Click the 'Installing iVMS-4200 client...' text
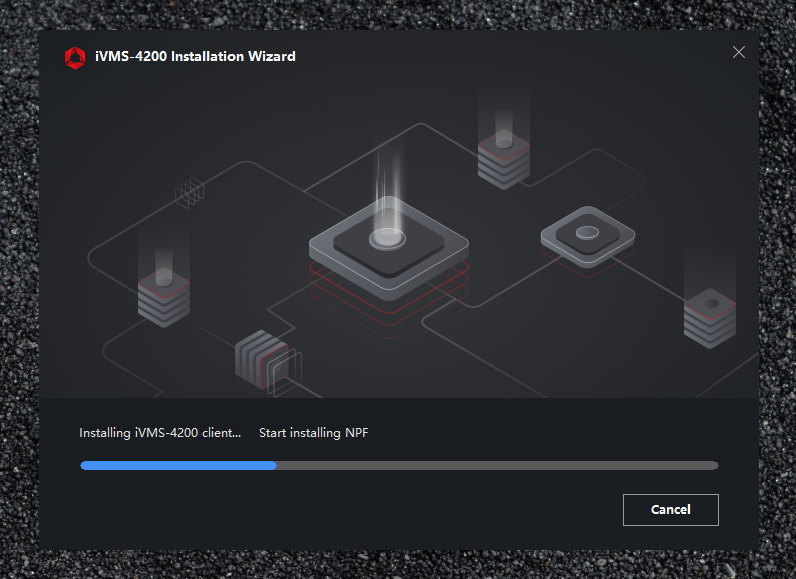 (160, 433)
